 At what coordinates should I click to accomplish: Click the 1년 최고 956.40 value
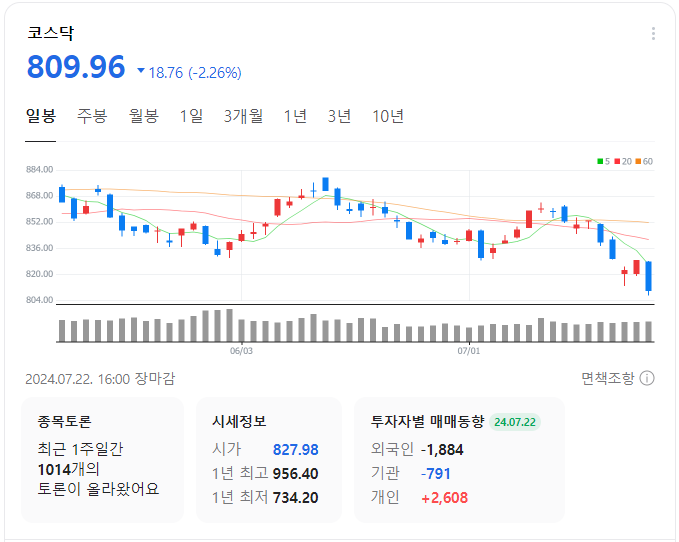click(x=296, y=474)
